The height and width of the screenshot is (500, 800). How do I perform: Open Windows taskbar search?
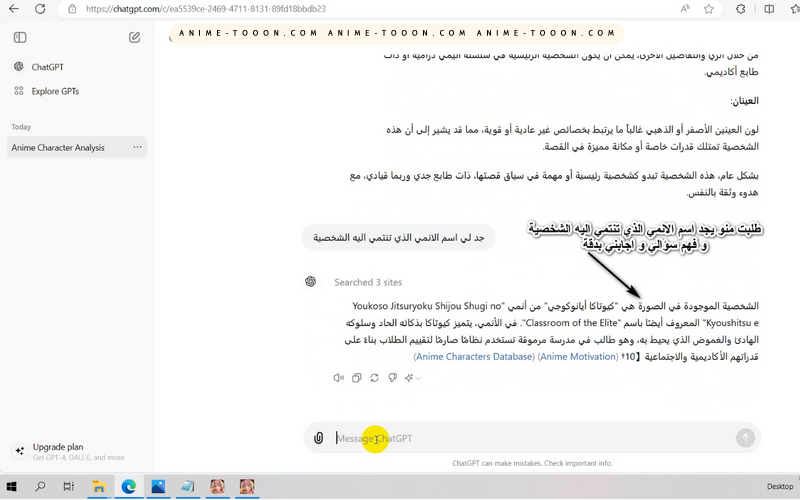coord(40,487)
